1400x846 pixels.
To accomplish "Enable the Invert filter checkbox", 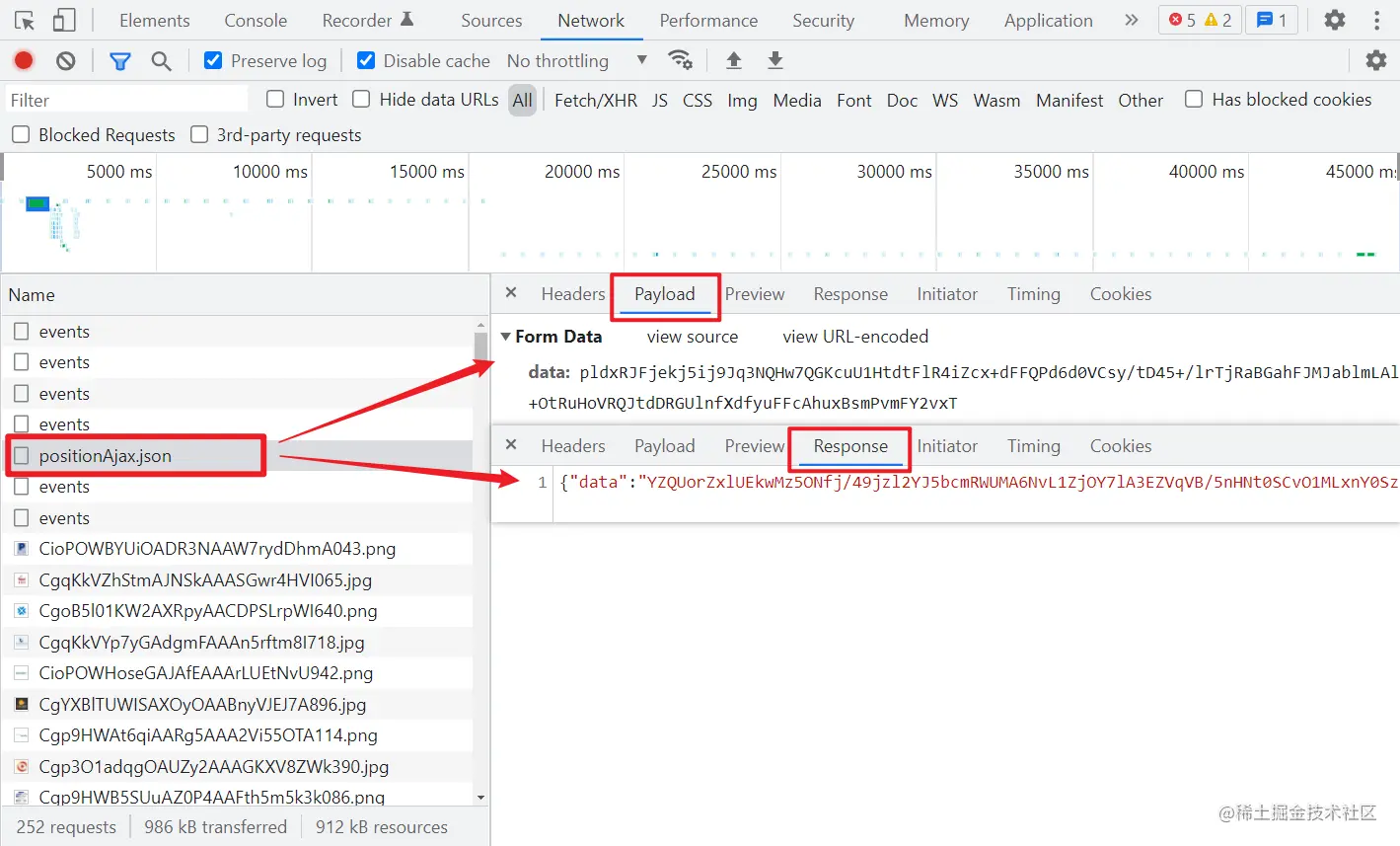I will click(275, 99).
